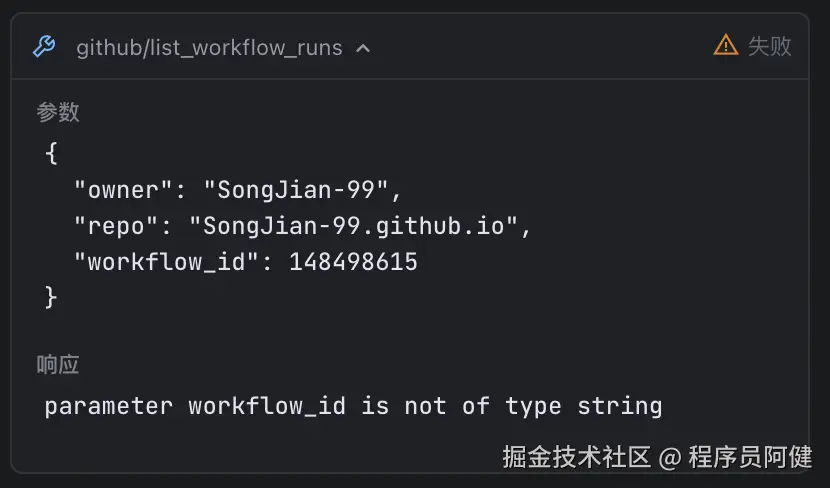Click the opening curly brace

tap(52, 154)
